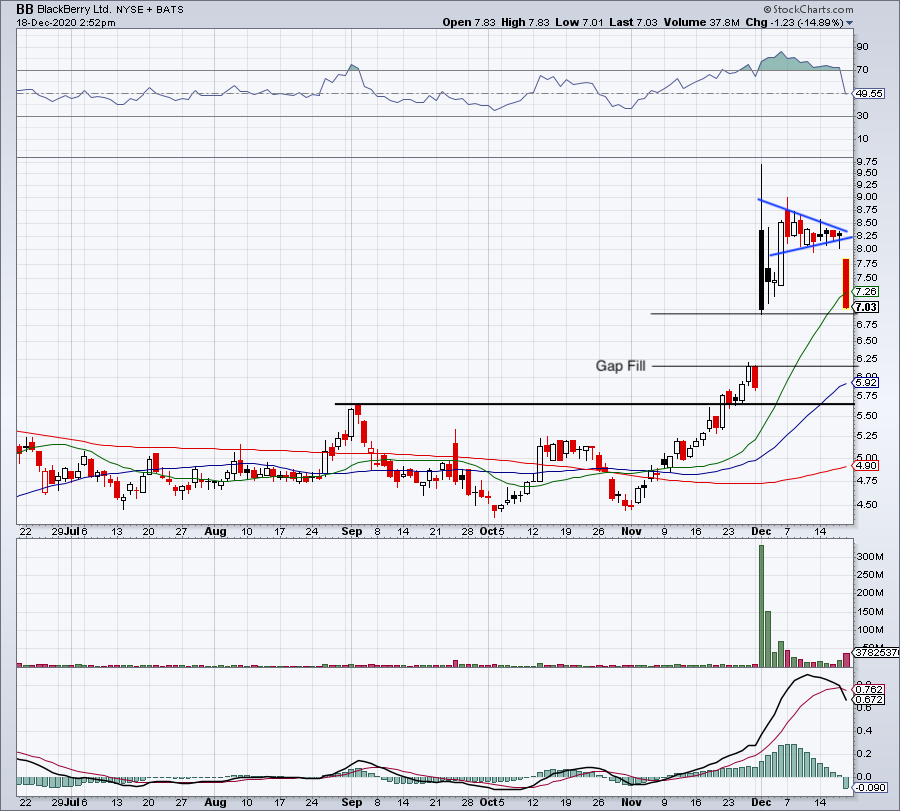Click the 5.92 moving average price tag
Viewport: 900px width, 811px height.
coord(866,382)
